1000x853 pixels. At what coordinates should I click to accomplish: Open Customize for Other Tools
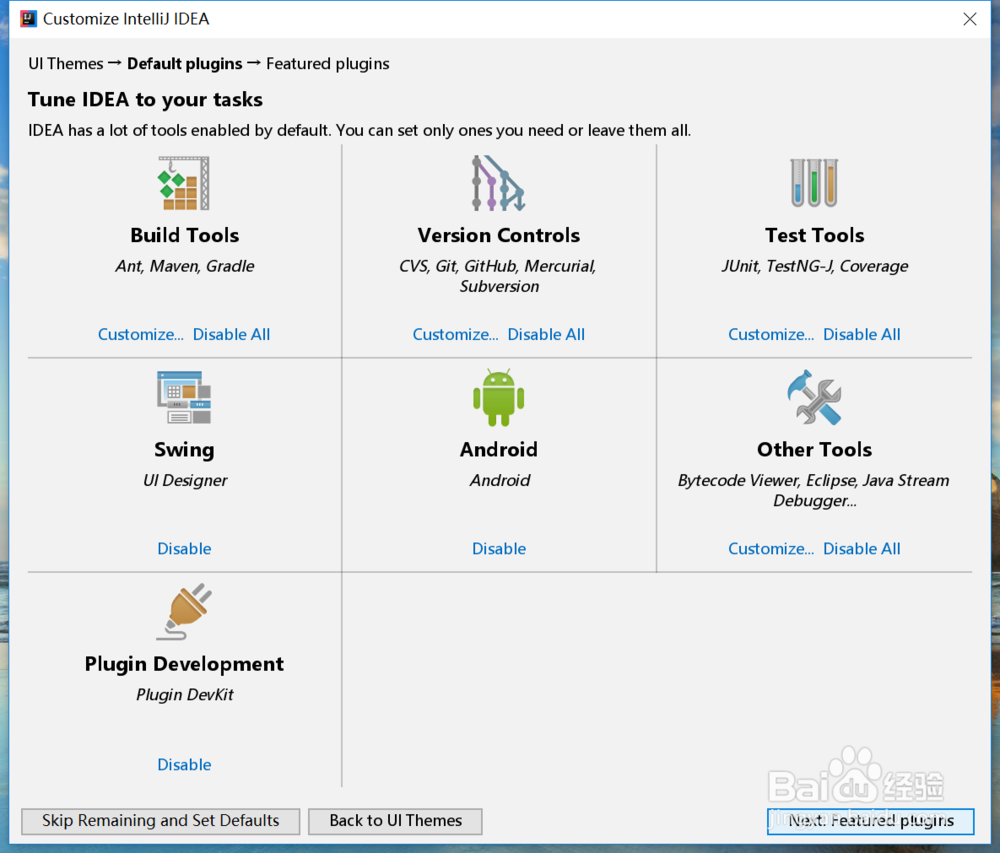[771, 548]
